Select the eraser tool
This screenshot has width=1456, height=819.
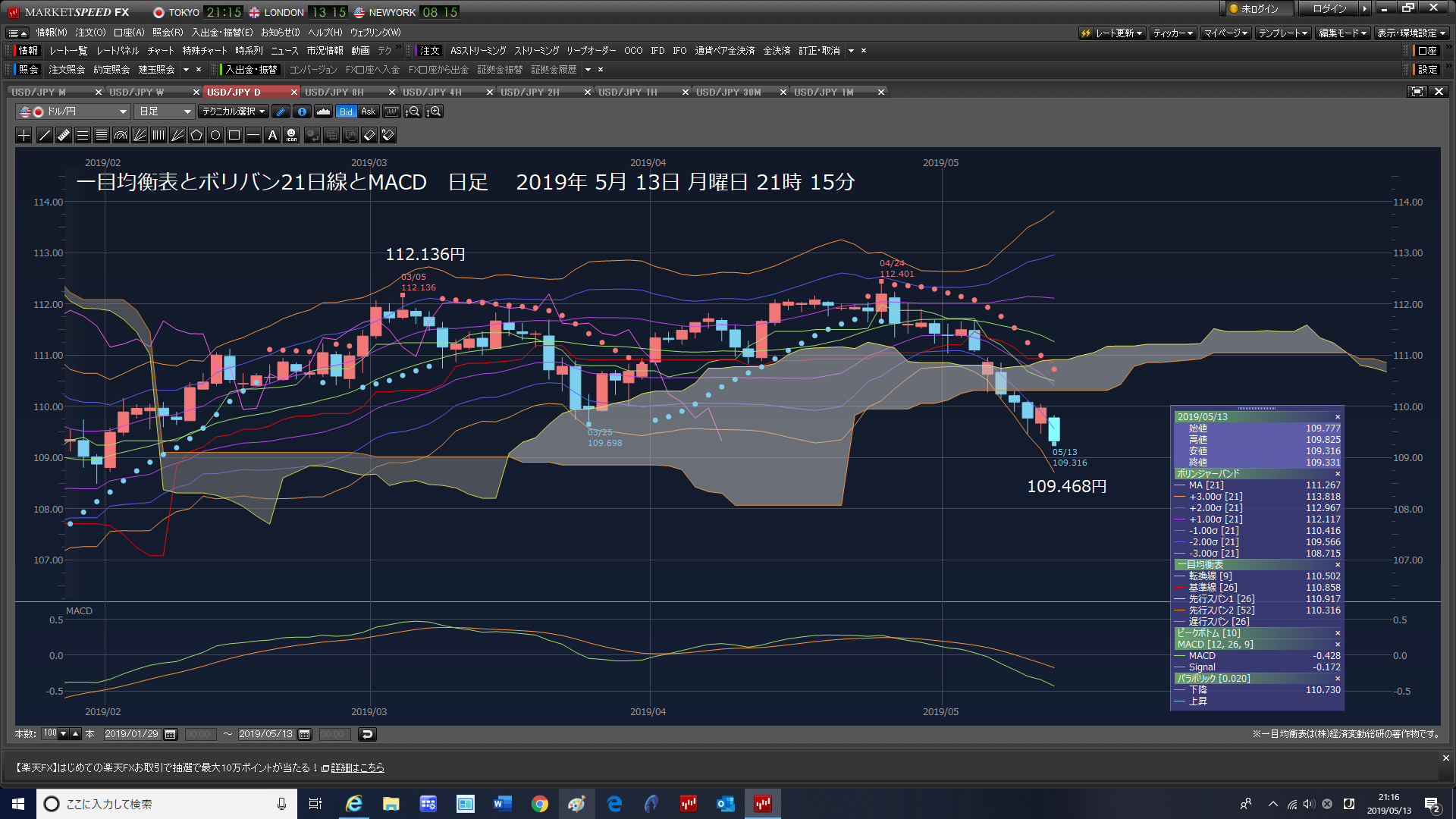click(369, 135)
